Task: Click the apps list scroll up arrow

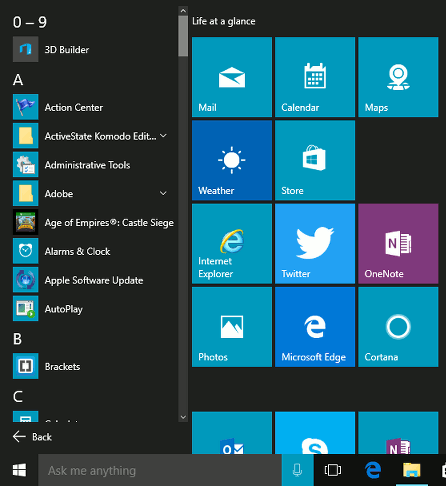Action: (x=183, y=11)
